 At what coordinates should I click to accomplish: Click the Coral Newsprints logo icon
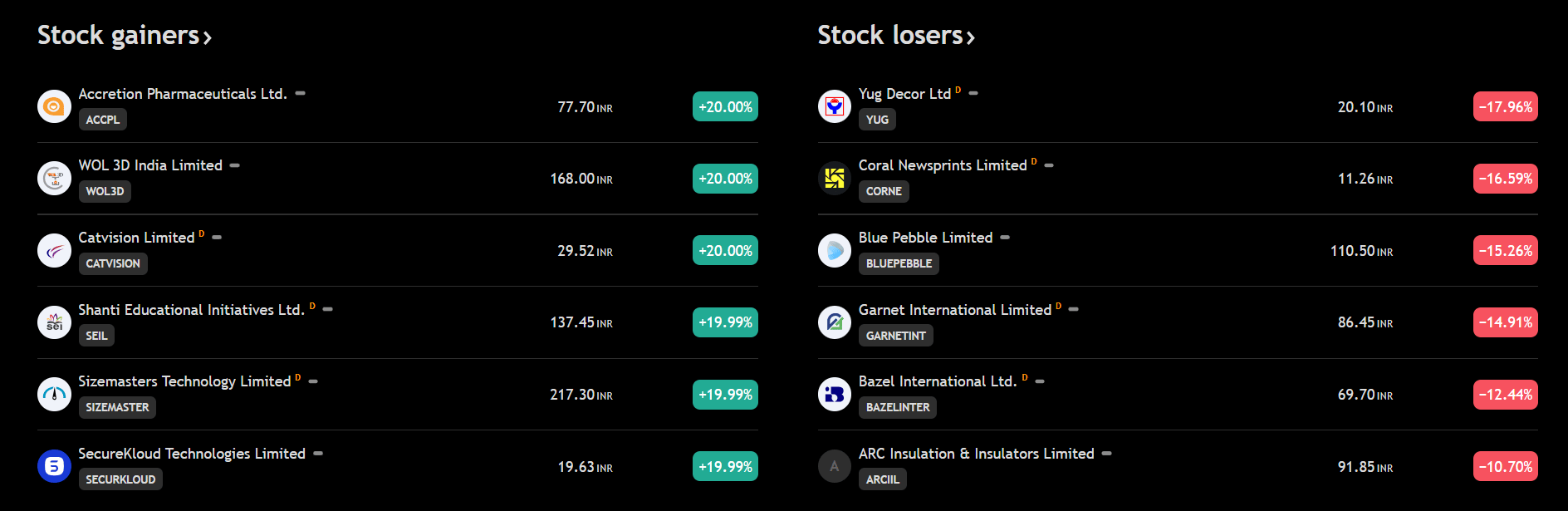point(834,179)
